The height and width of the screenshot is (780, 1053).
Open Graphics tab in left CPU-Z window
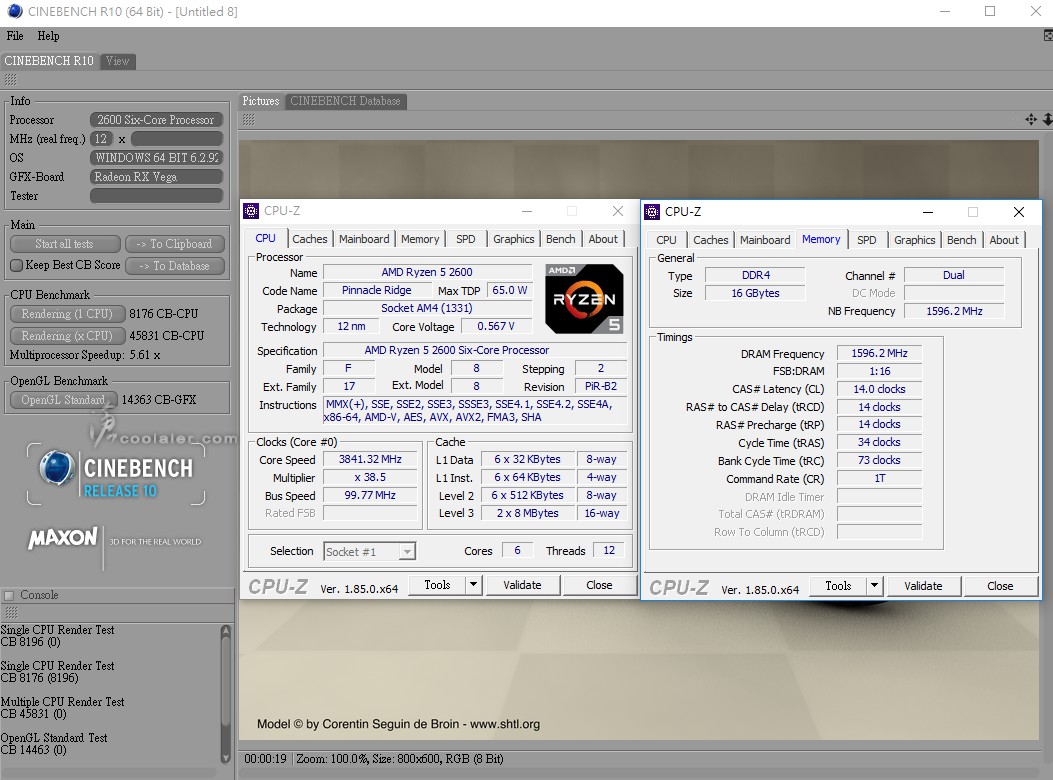point(514,239)
